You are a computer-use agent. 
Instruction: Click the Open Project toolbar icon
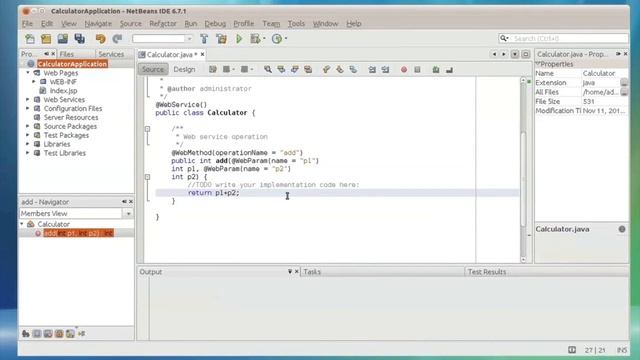[x=62, y=39]
